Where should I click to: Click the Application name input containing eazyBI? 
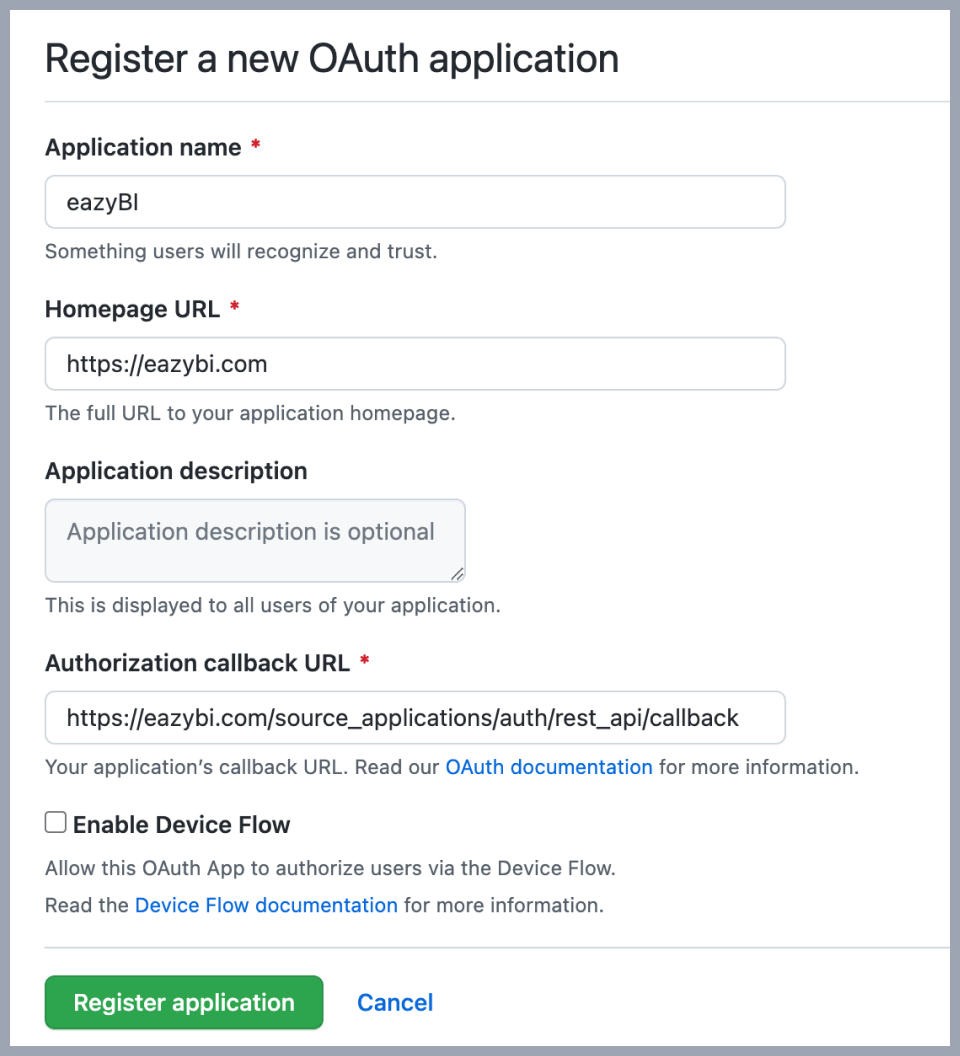tap(415, 202)
